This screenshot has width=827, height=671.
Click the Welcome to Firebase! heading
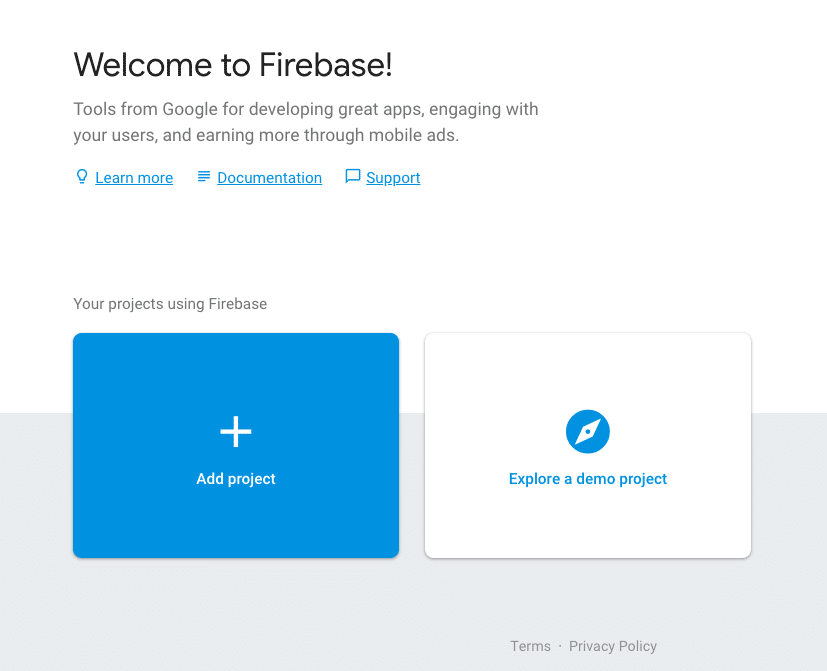tap(233, 65)
